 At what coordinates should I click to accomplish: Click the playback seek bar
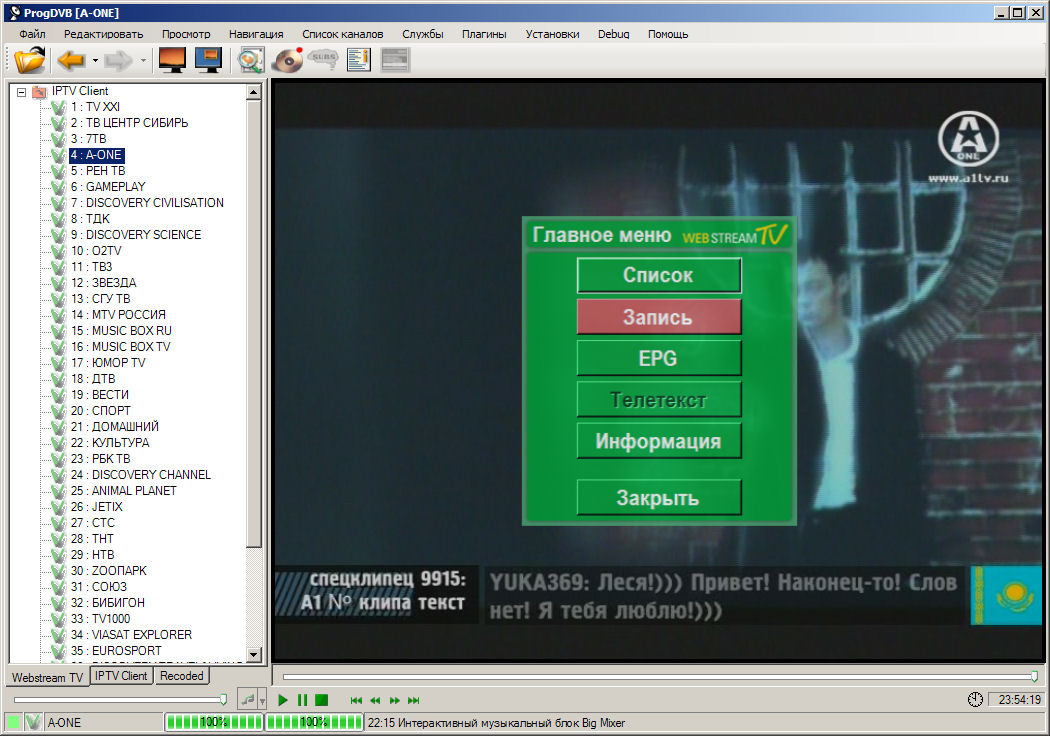pos(660,677)
